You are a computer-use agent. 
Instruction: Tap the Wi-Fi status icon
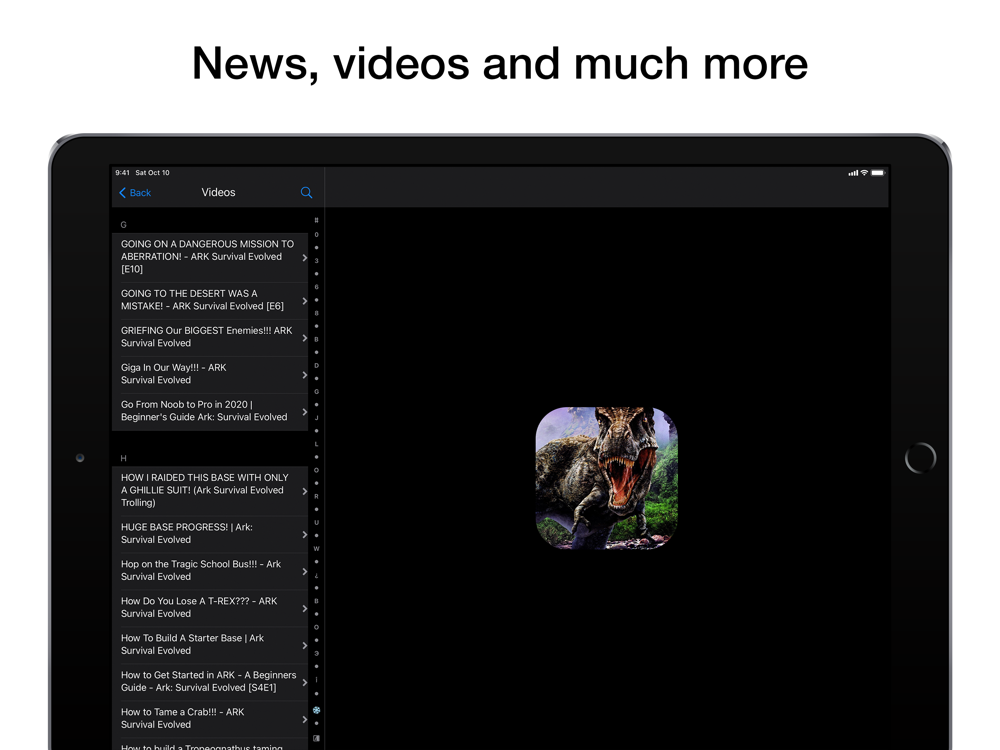[x=864, y=173]
